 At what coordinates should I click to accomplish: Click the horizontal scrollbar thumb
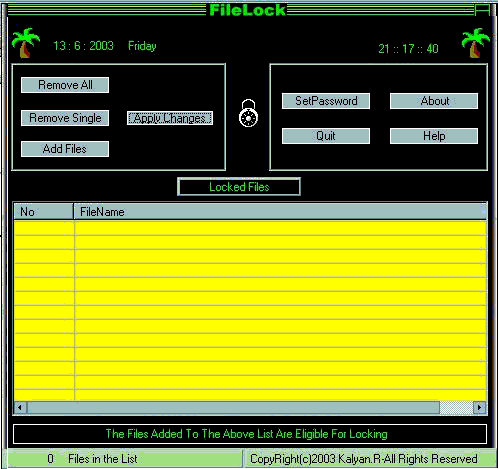point(233,407)
